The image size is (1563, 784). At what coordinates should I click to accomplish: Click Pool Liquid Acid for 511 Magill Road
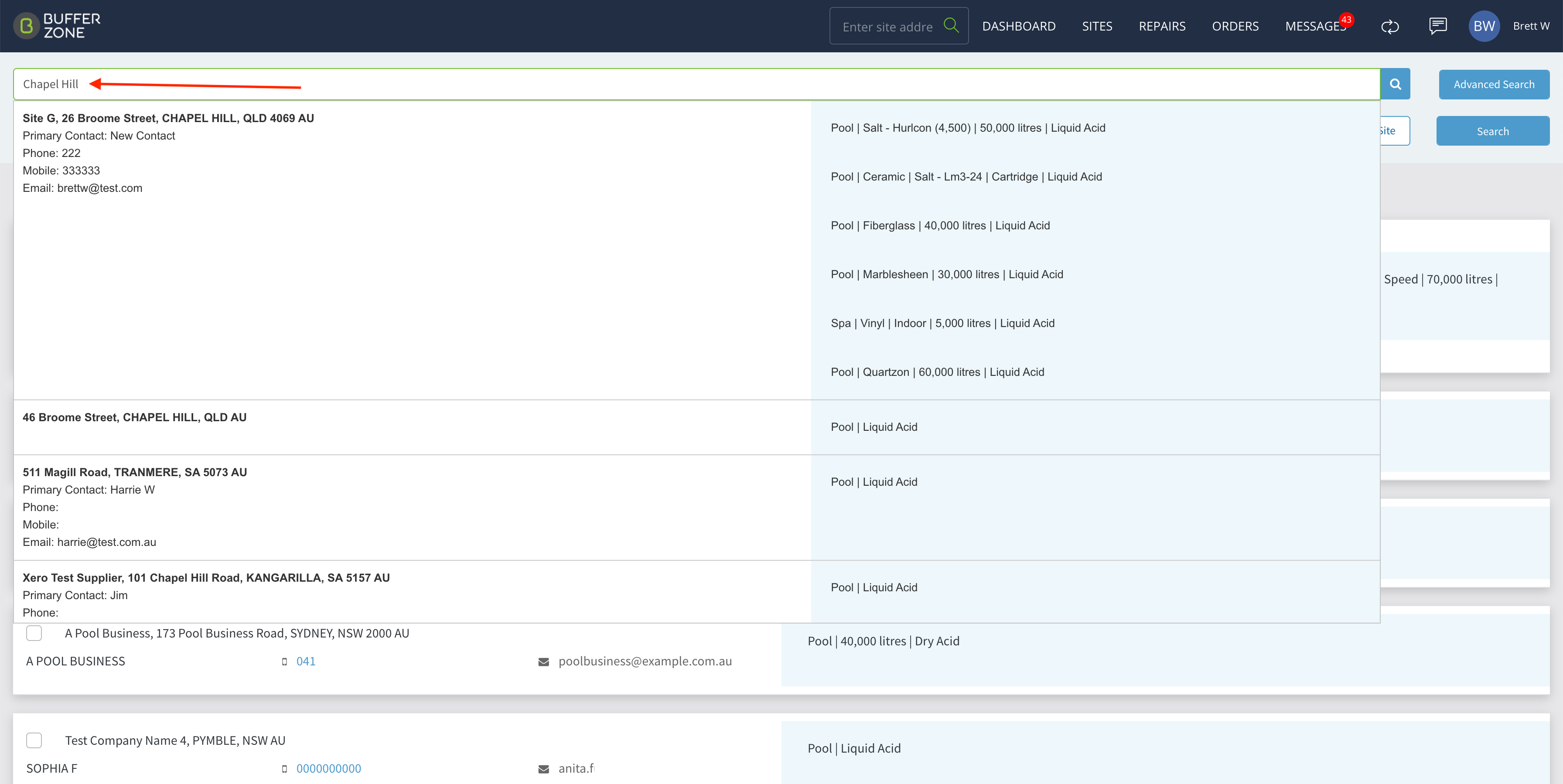[874, 482]
